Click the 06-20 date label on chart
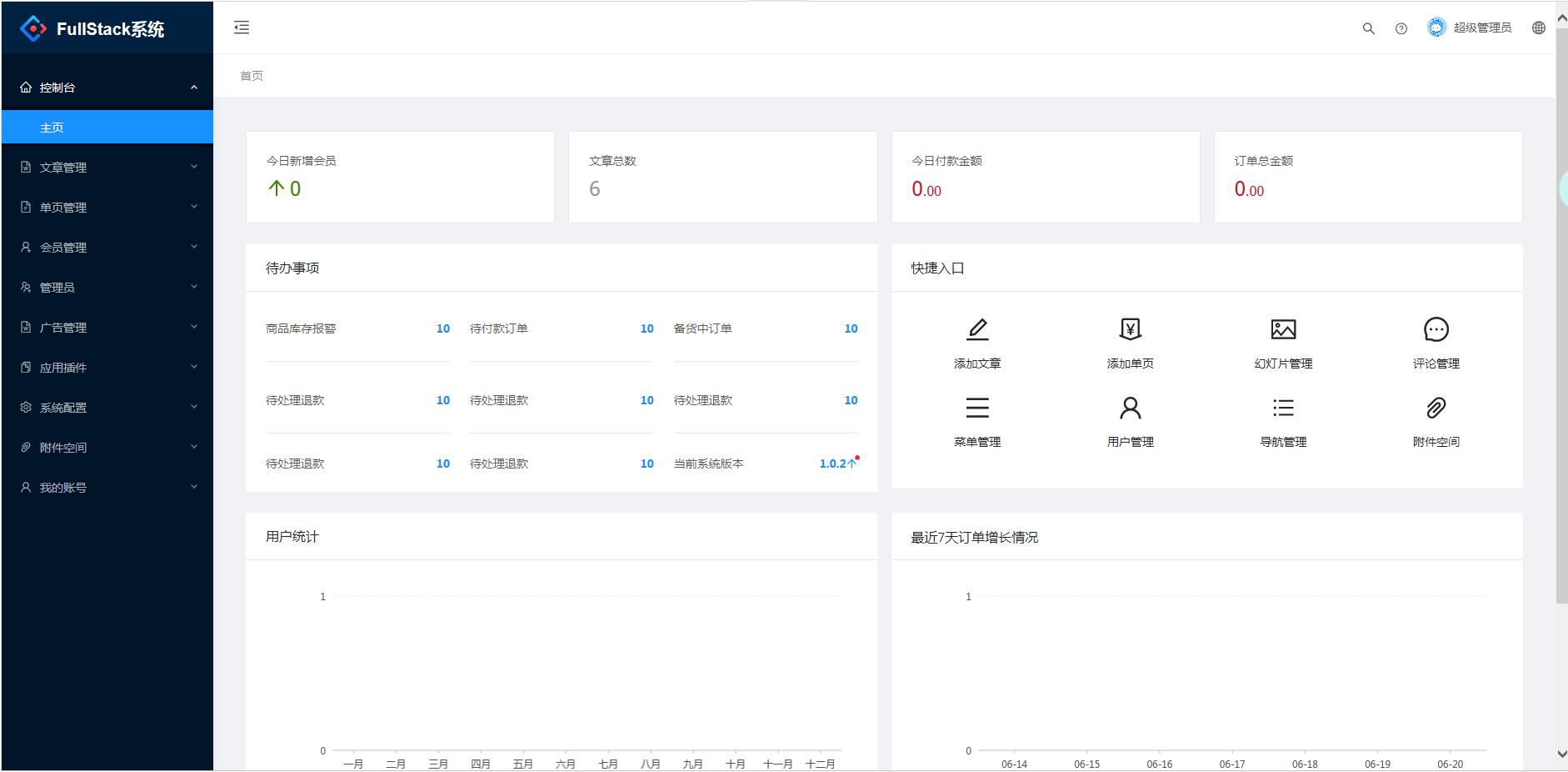This screenshot has height=772, width=1568. tap(1450, 764)
